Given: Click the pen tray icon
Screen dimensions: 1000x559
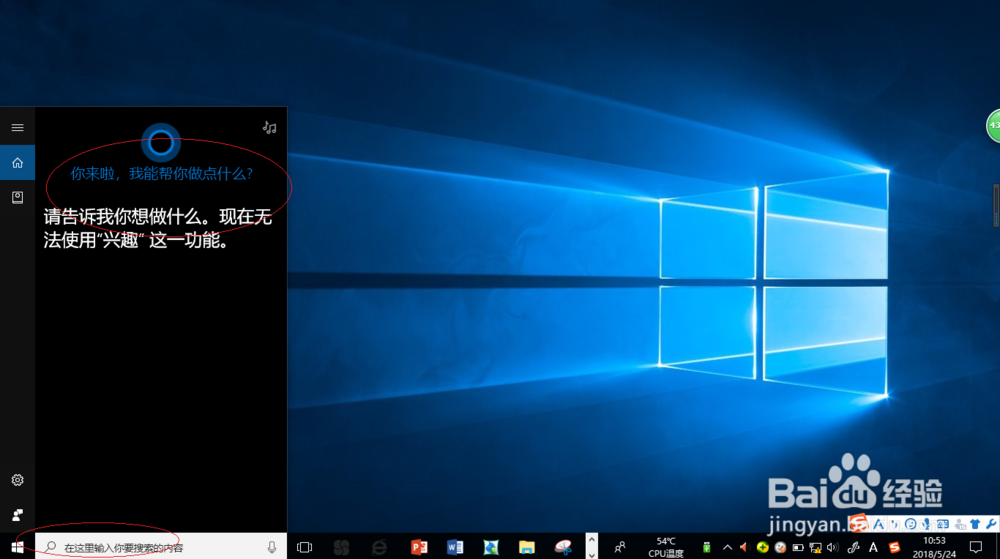Looking at the screenshot, I should [853, 547].
